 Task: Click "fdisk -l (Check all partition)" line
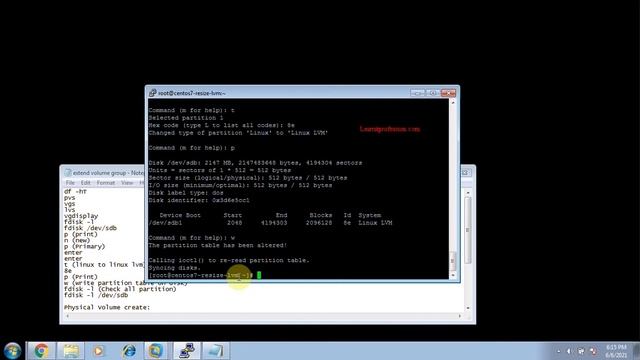click(120, 289)
